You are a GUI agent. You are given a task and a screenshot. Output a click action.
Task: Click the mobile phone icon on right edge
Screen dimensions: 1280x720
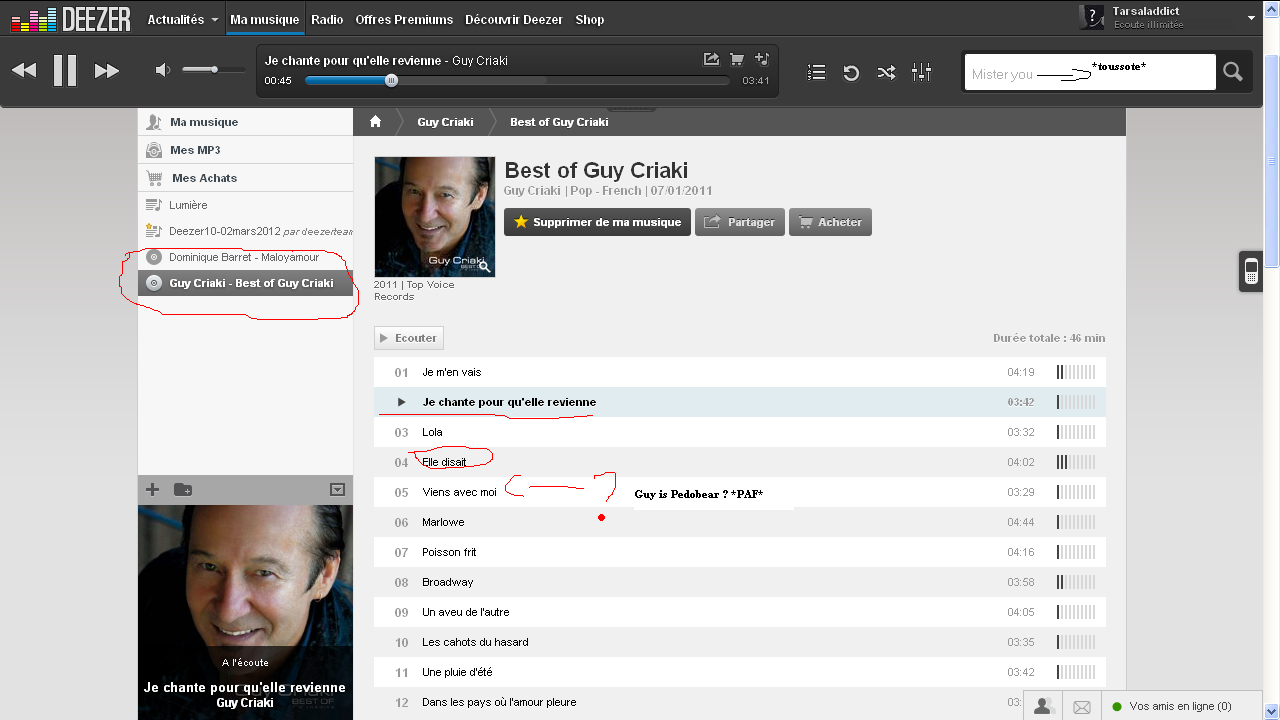1251,270
